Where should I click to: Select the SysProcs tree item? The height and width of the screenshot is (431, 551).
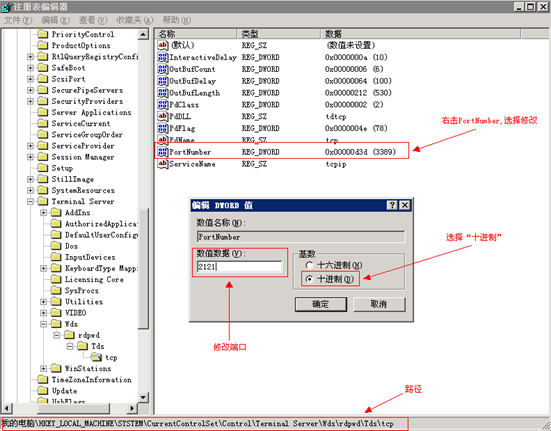(x=82, y=290)
